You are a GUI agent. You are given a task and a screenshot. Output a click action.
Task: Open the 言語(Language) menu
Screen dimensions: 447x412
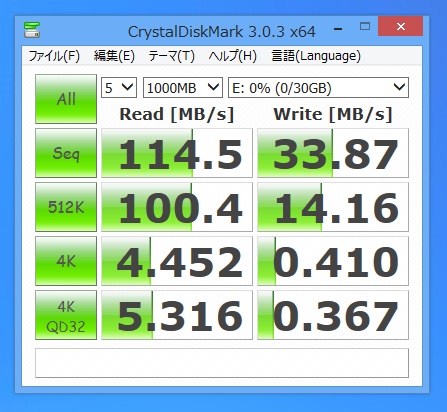coord(316,56)
